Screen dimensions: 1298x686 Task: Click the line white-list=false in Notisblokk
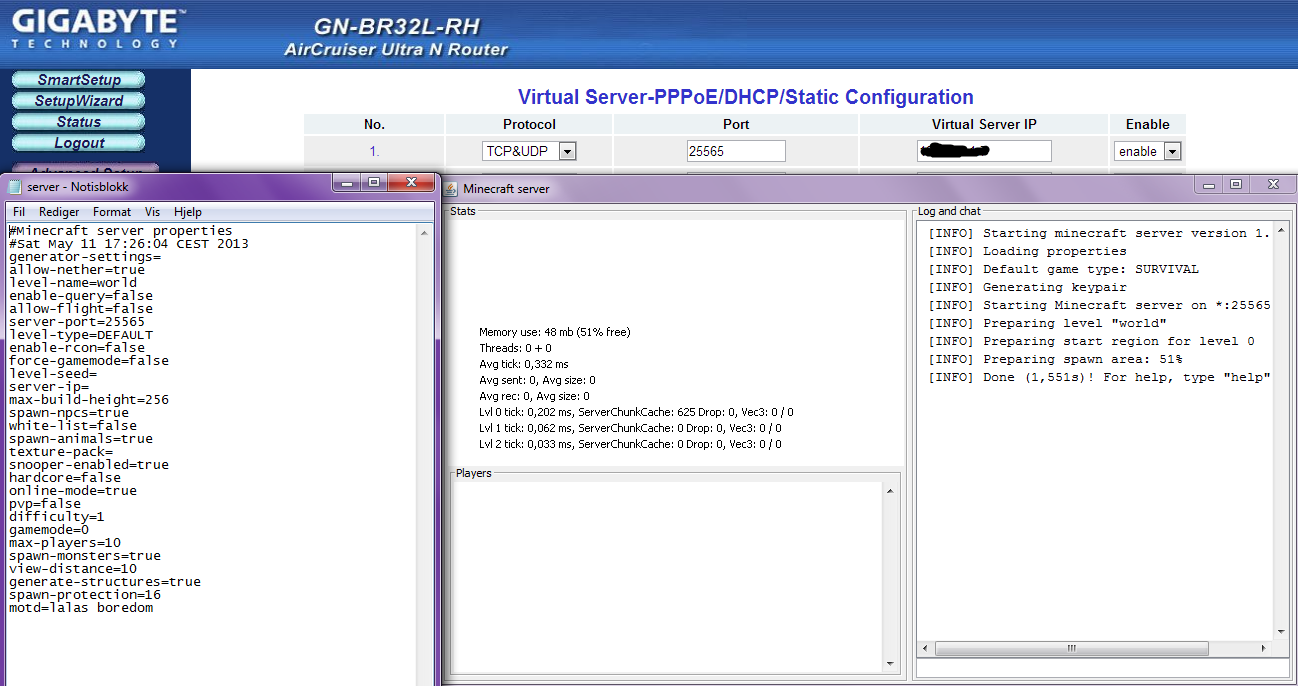(x=73, y=426)
